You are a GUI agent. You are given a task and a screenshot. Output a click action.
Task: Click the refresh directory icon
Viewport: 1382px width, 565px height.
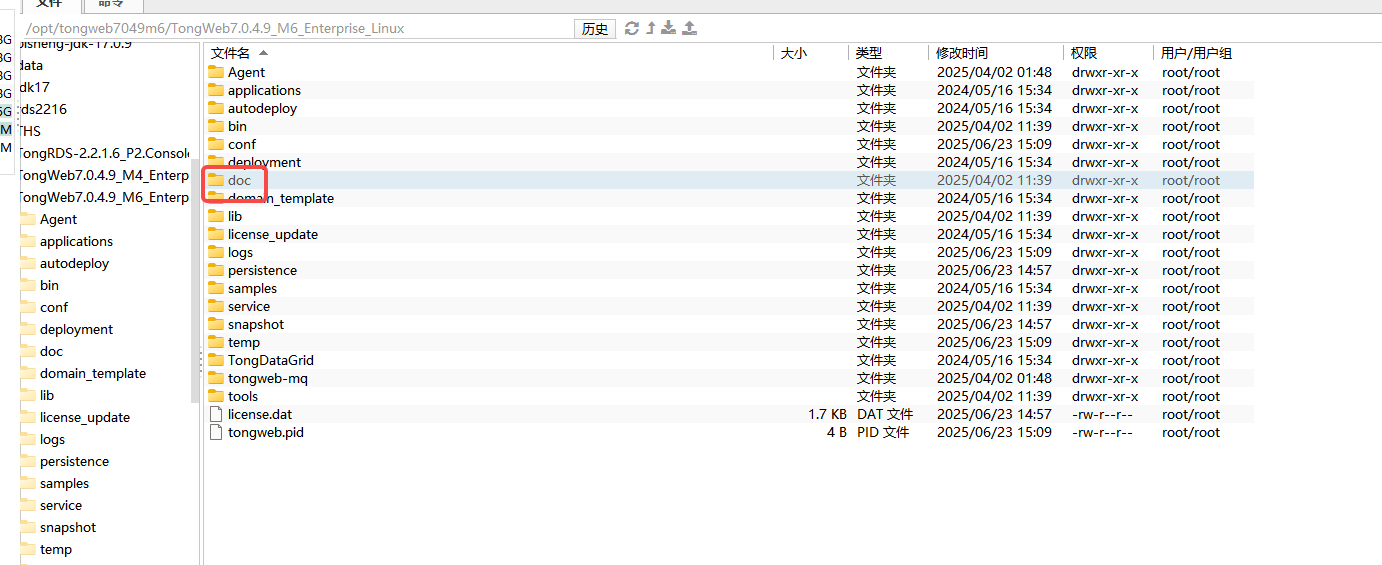click(632, 28)
